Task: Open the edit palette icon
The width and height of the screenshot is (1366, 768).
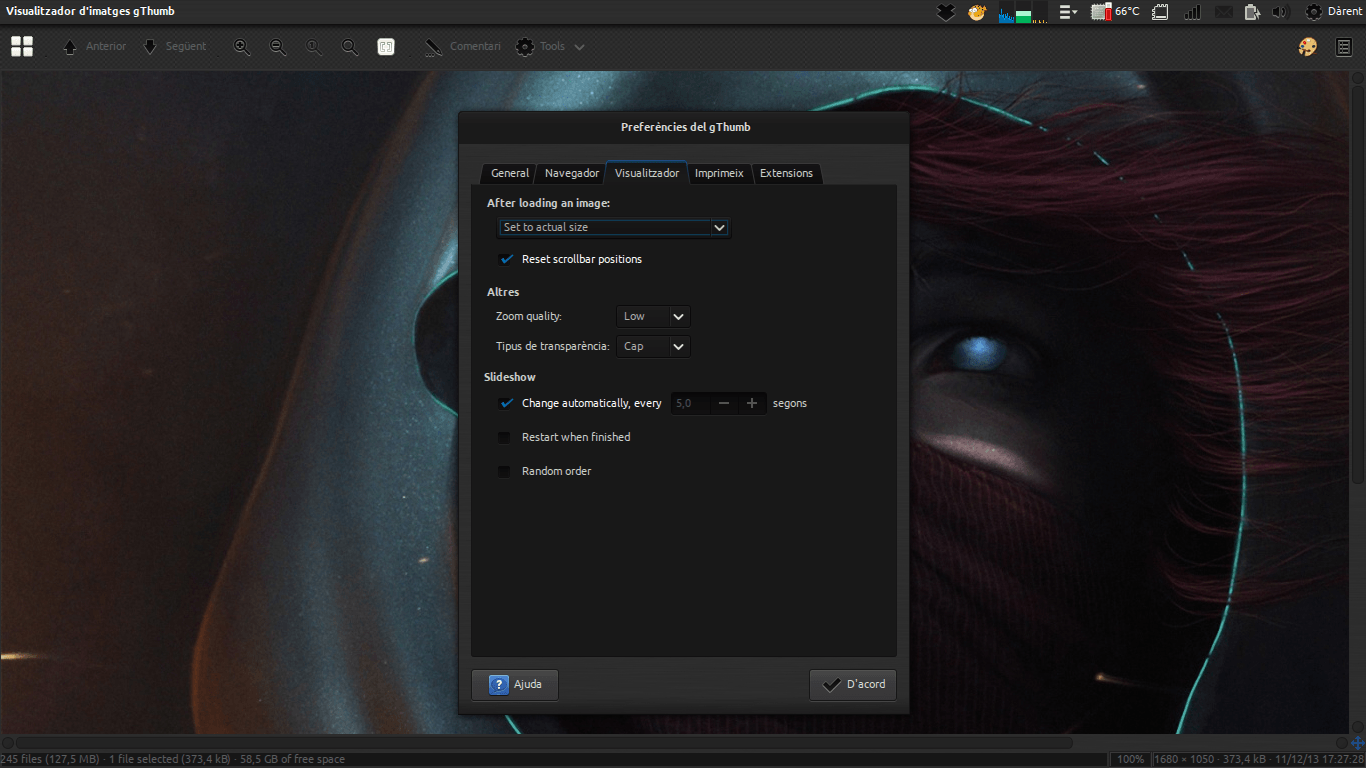Action: tap(1307, 47)
